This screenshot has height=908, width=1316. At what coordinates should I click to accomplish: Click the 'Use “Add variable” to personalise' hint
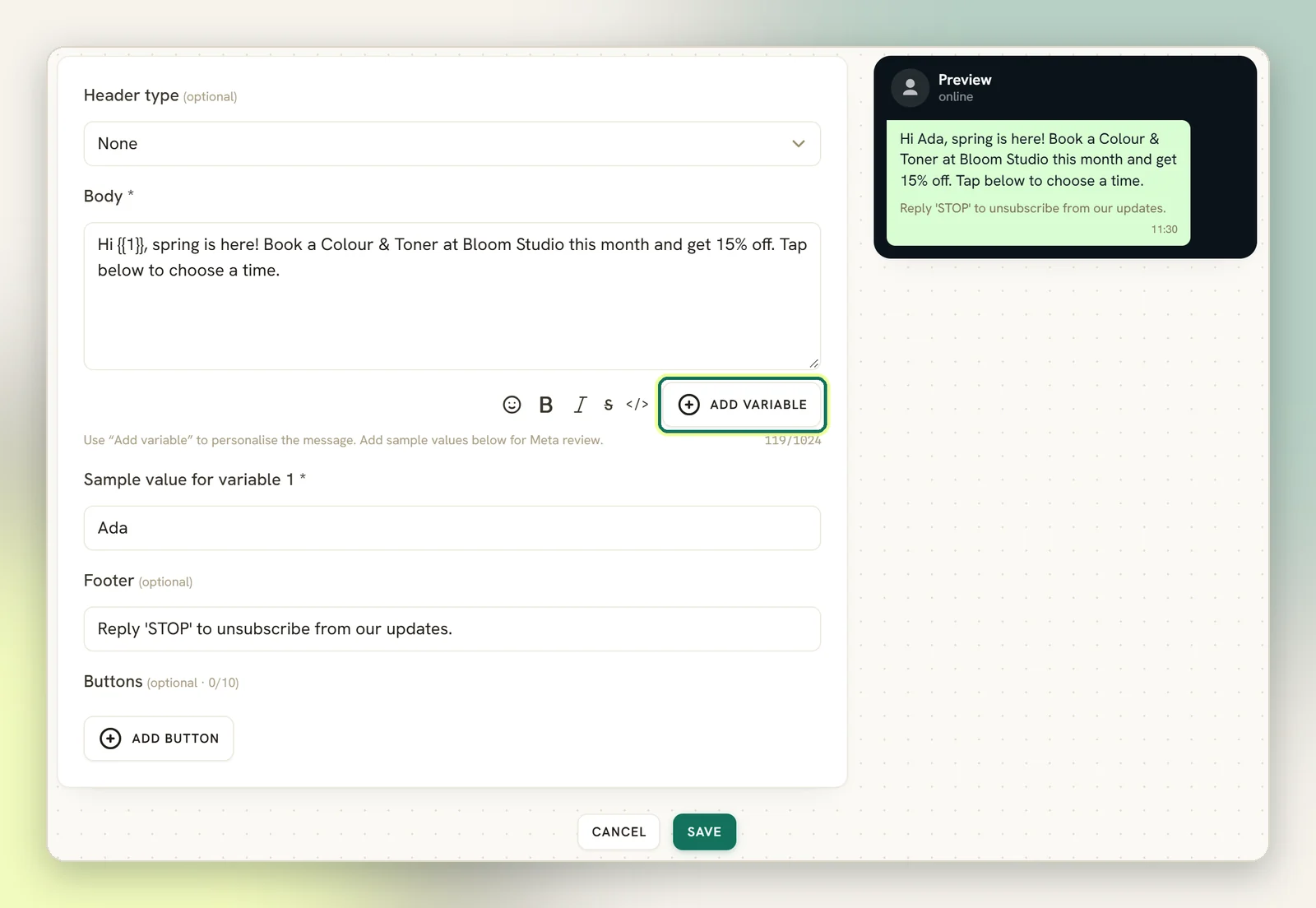click(343, 440)
